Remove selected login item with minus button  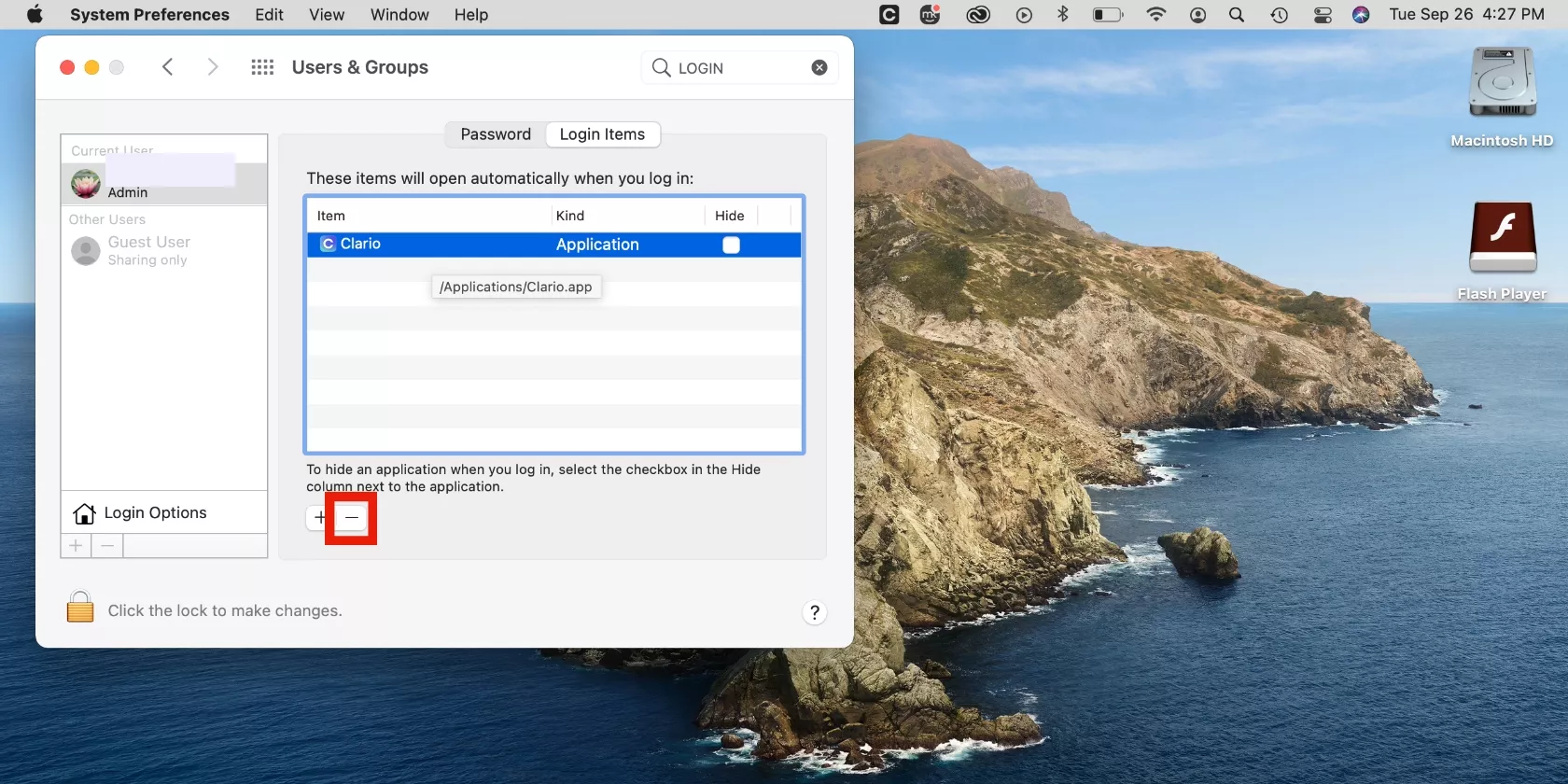click(351, 518)
